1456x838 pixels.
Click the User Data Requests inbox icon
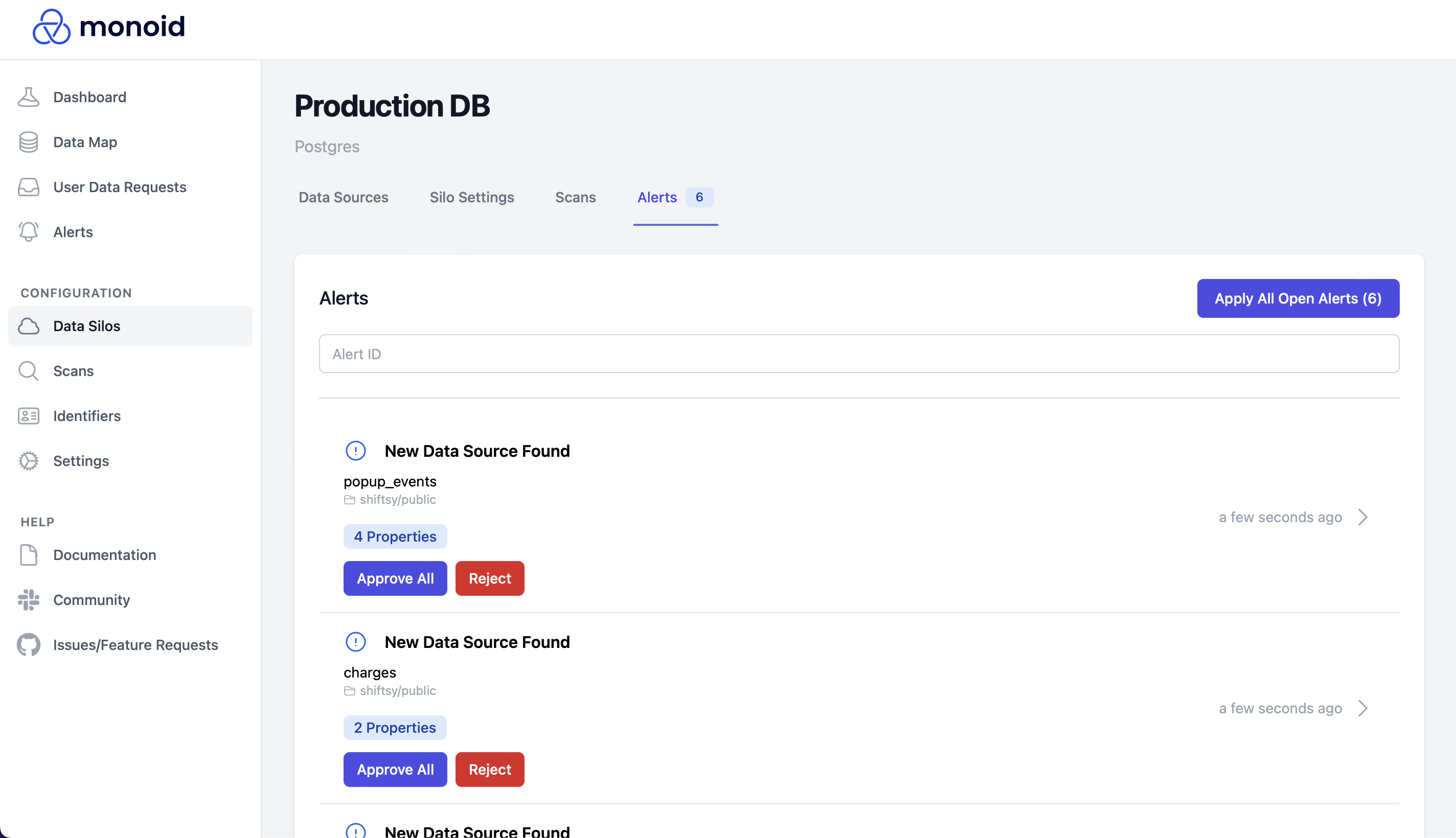[28, 187]
